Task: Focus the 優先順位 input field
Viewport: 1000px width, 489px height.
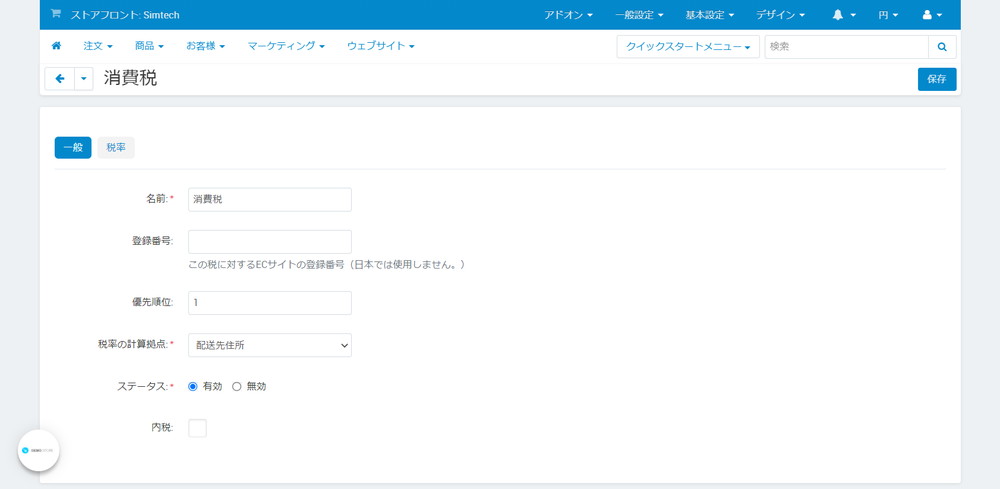Action: [270, 303]
